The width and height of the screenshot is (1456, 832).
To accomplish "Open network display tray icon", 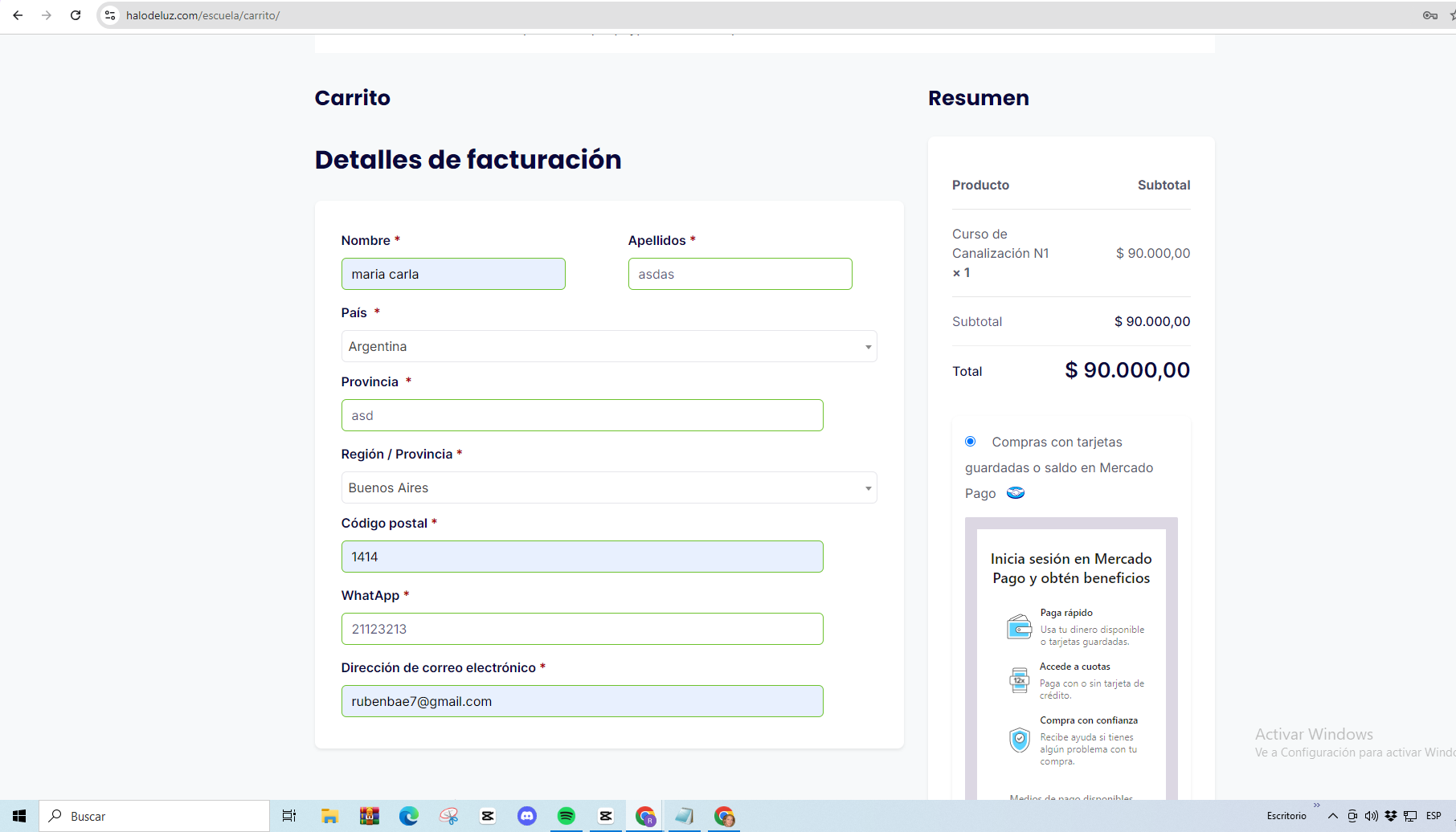I will 1410,816.
